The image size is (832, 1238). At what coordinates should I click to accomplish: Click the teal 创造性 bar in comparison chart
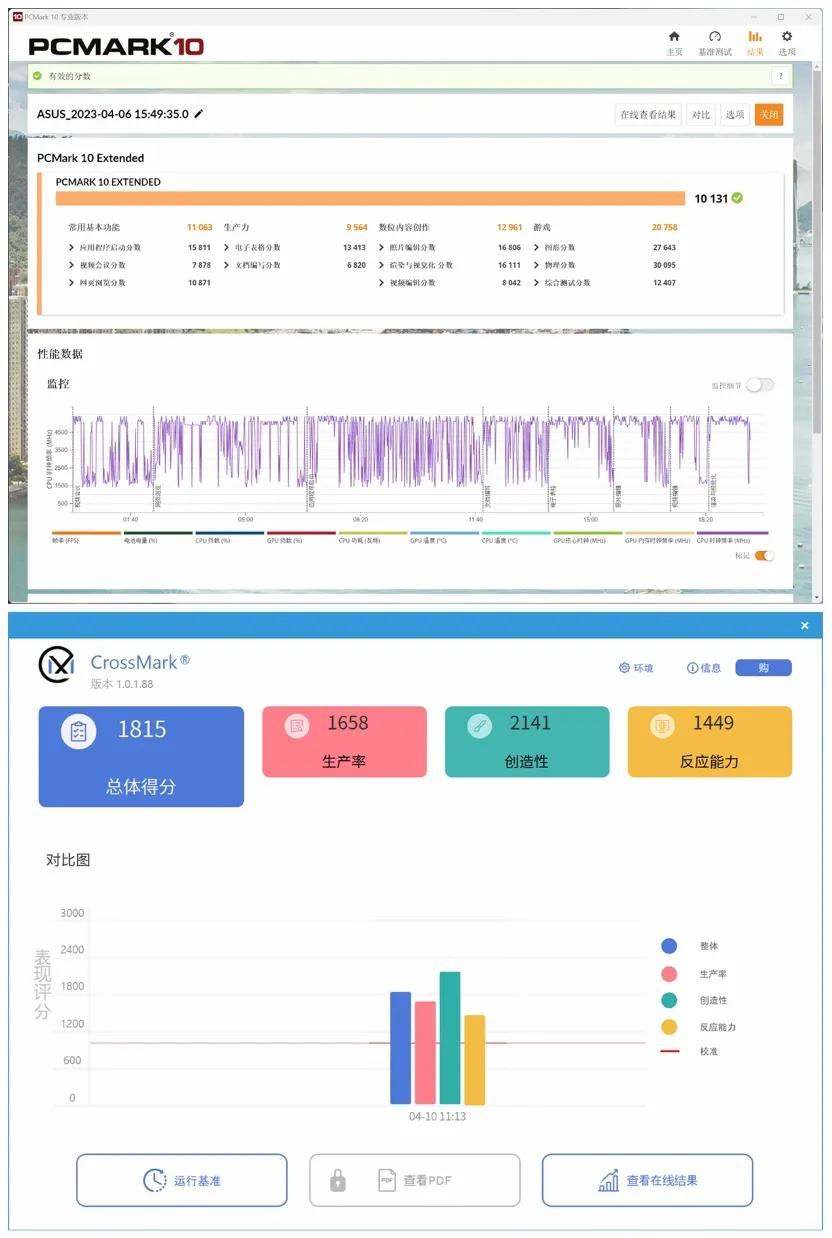coord(450,1038)
